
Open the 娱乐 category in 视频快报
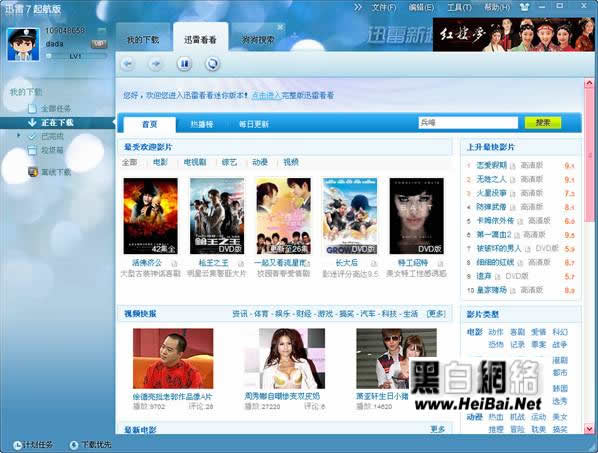(283, 314)
